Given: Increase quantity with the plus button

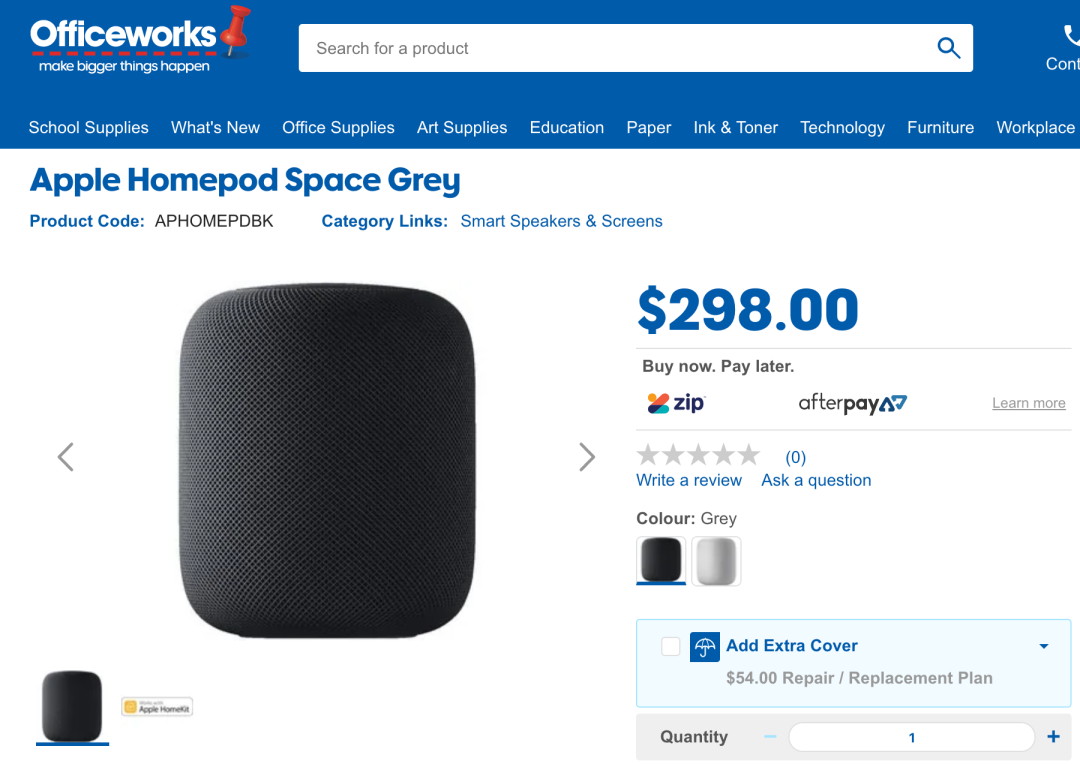Looking at the screenshot, I should coord(1053,736).
